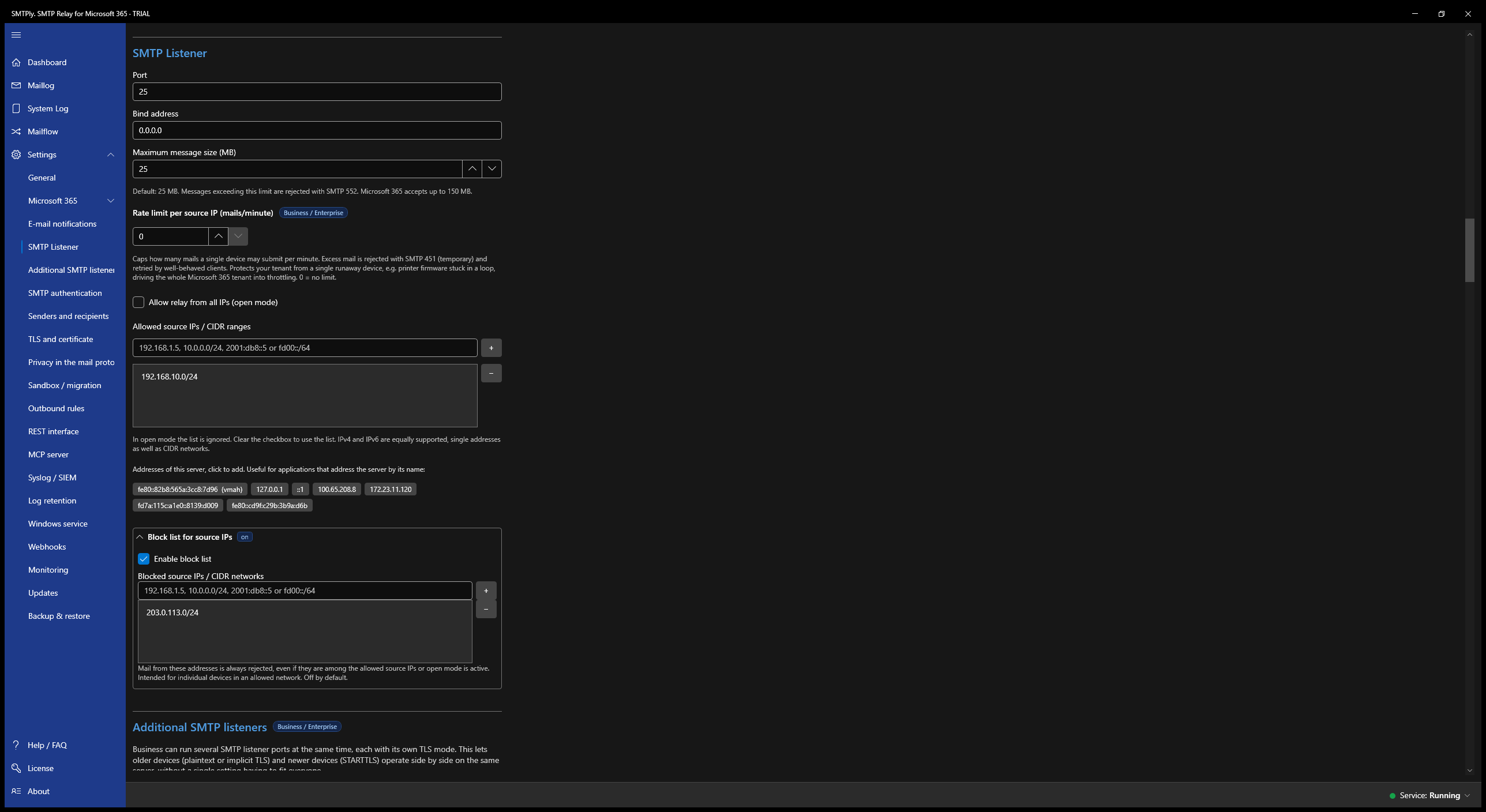The image size is (1486, 812).
Task: Click the vertical scrollbar thumb
Action: 1469,250
